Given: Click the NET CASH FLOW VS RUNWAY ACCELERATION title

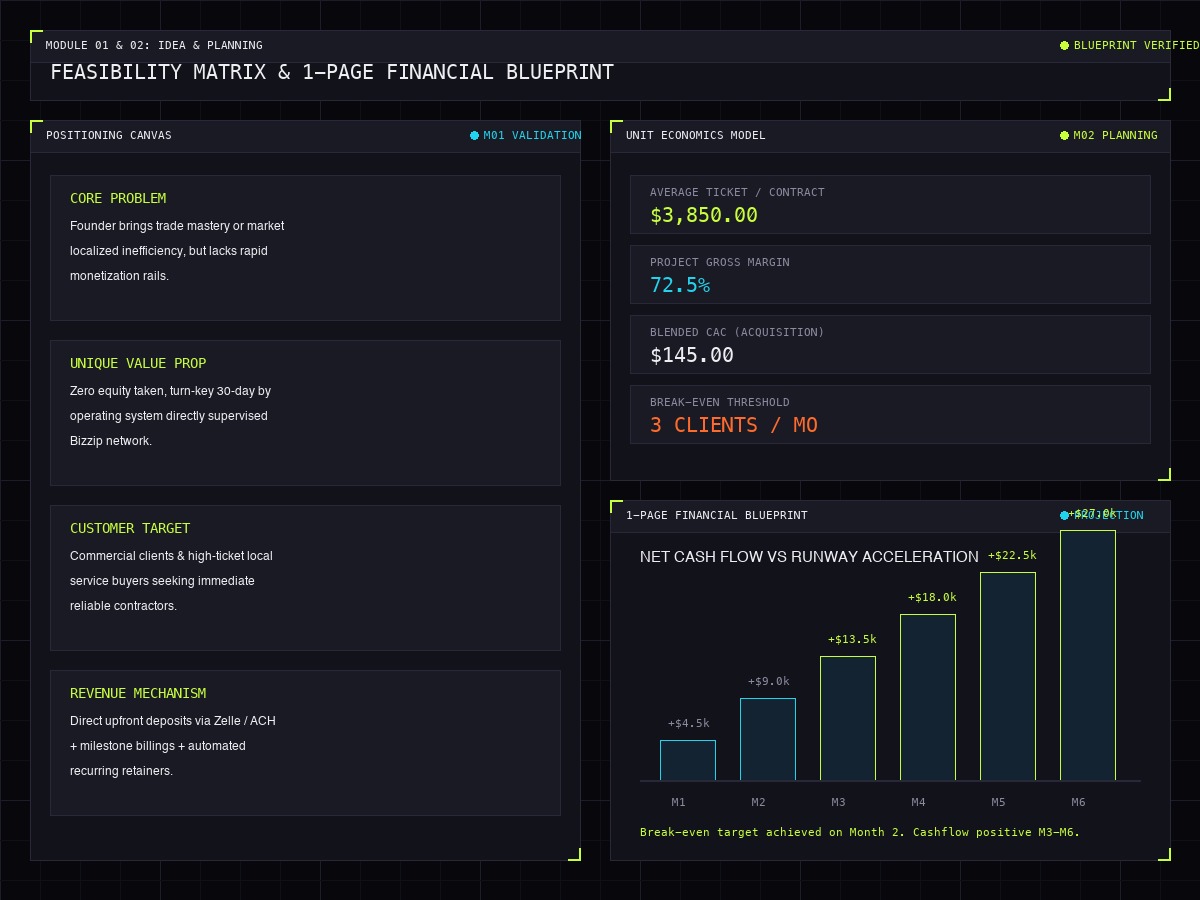Looking at the screenshot, I should (x=809, y=557).
